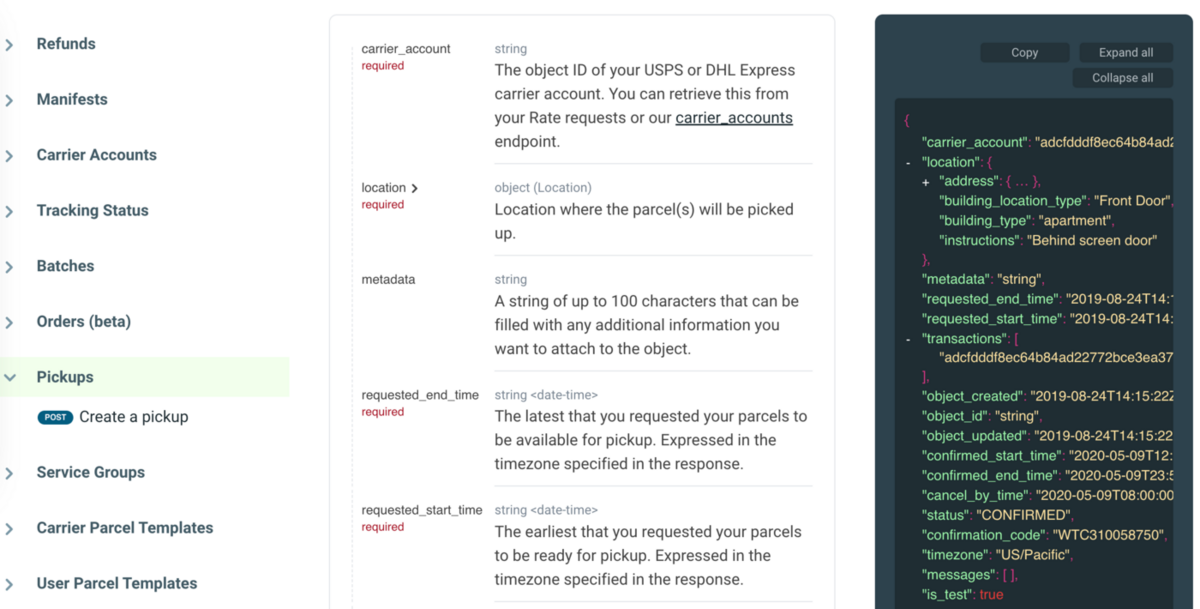Expand the Carrier Parcel Templates chevron
The image size is (1200, 609).
pyautogui.click(x=10, y=529)
